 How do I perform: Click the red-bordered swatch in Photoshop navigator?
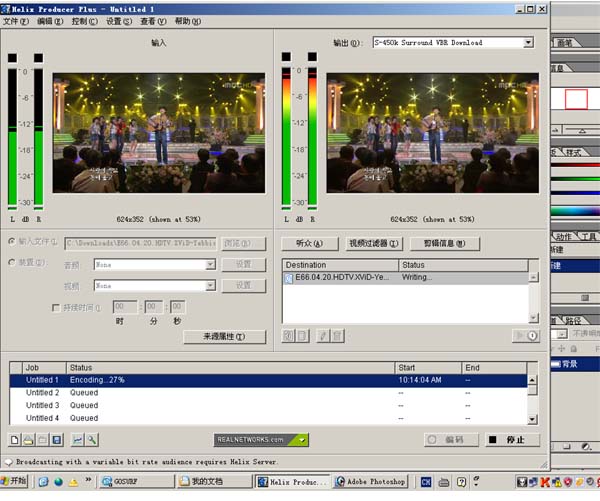[x=576, y=100]
